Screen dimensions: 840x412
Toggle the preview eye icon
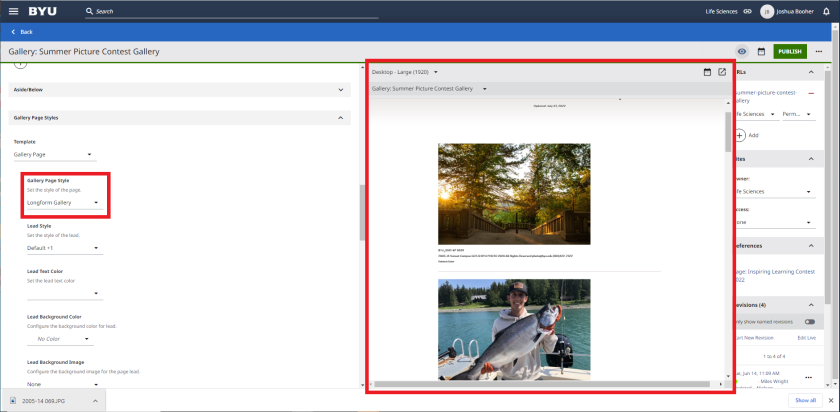pos(742,51)
